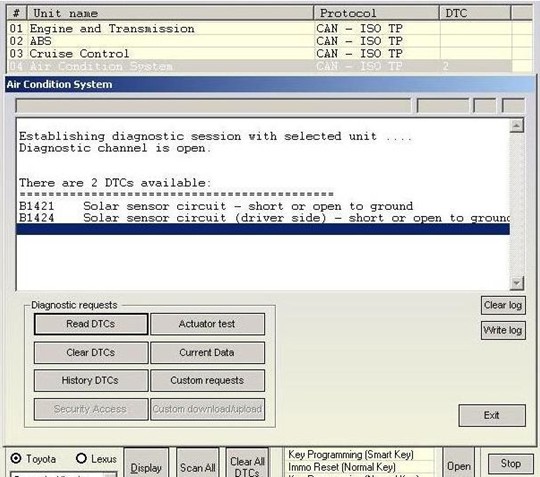Run the Actuator test
Image resolution: width=540 pixels, height=477 pixels.
207,324
